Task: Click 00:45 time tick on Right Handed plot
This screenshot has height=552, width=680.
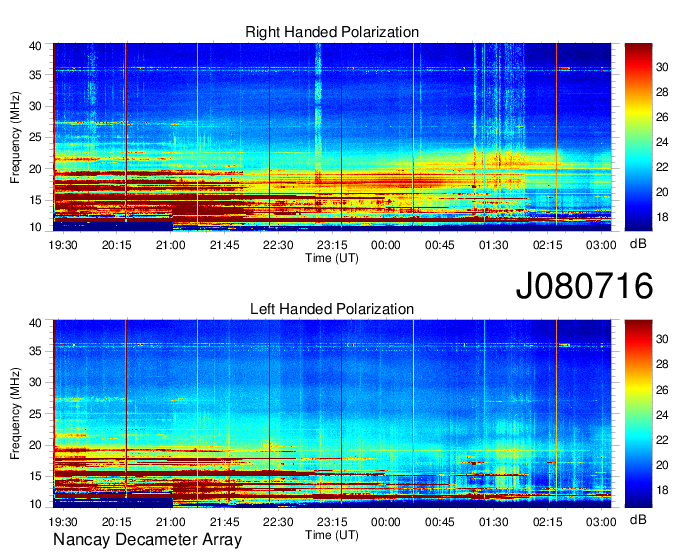Action: click(x=439, y=245)
